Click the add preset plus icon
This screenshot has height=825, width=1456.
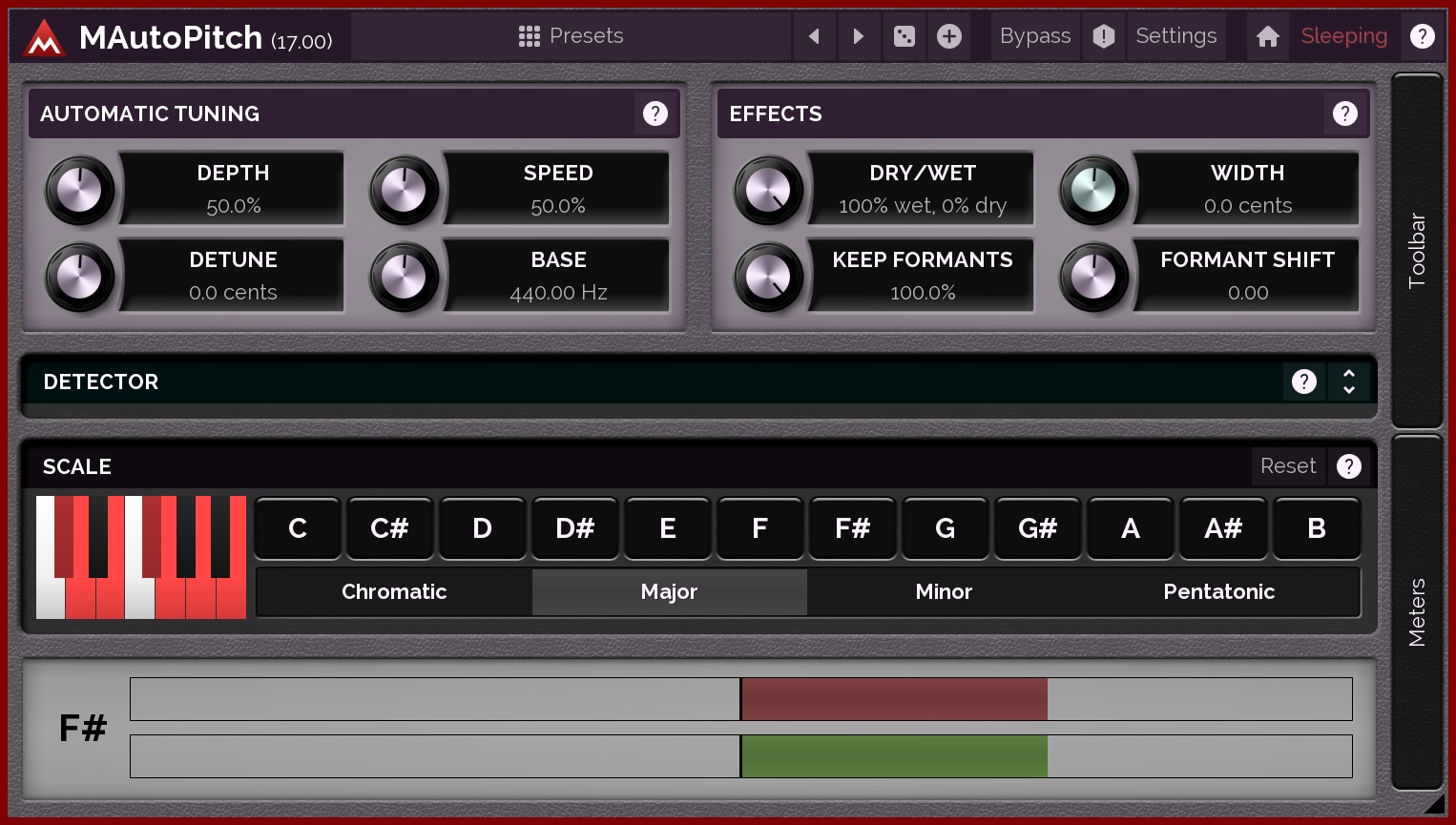[x=949, y=36]
